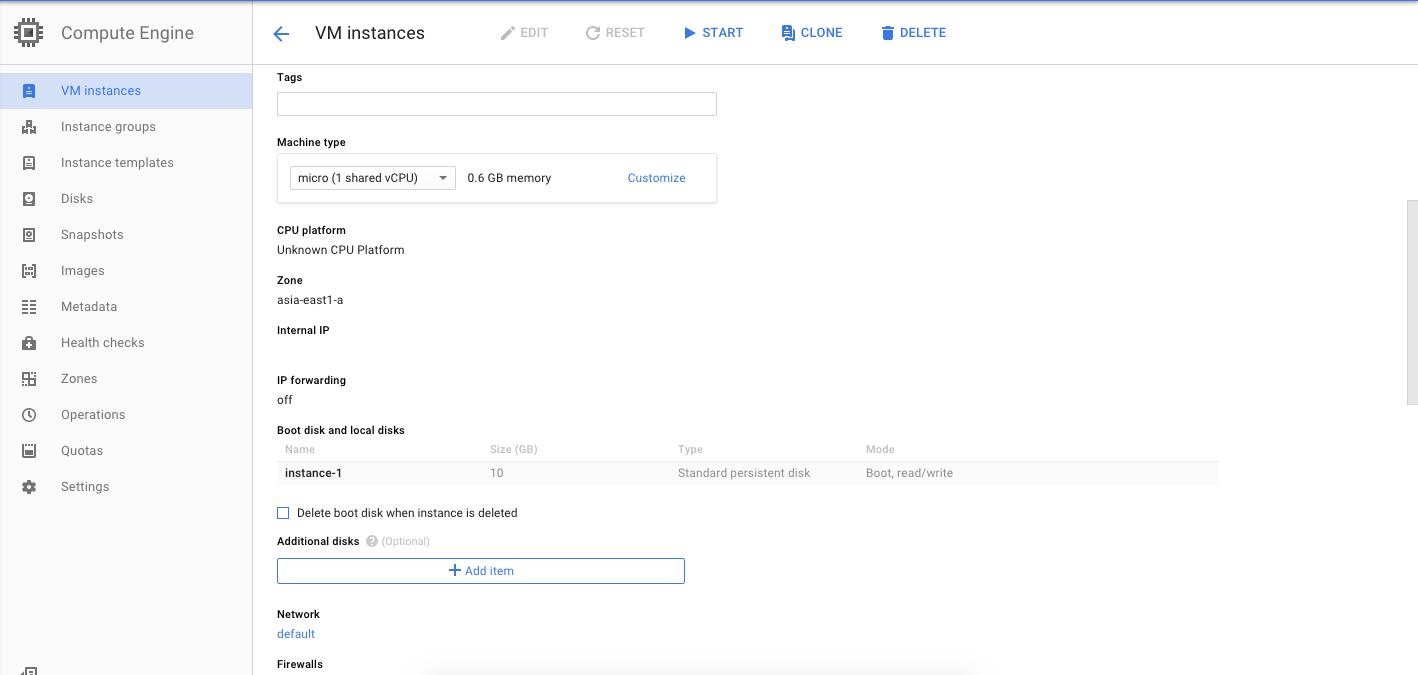Select the instance-1 boot disk row
The width and height of the screenshot is (1418, 675).
(x=748, y=473)
